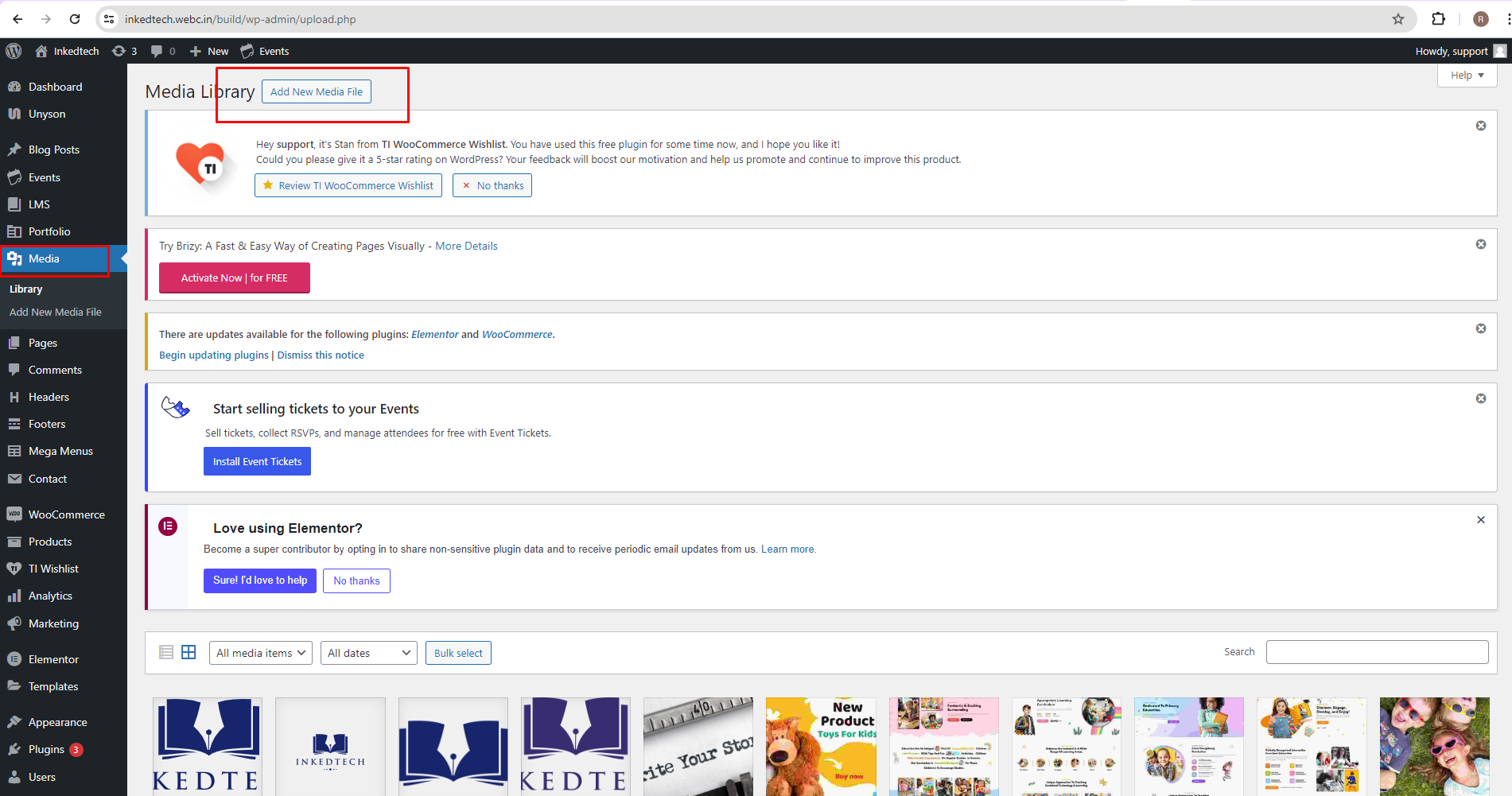The image size is (1512, 796).
Task: Open the Learn more link
Action: click(787, 549)
